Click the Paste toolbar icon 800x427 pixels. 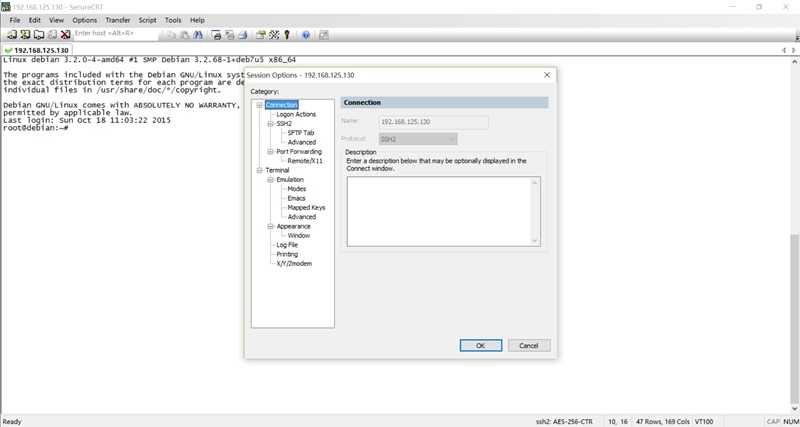185,35
